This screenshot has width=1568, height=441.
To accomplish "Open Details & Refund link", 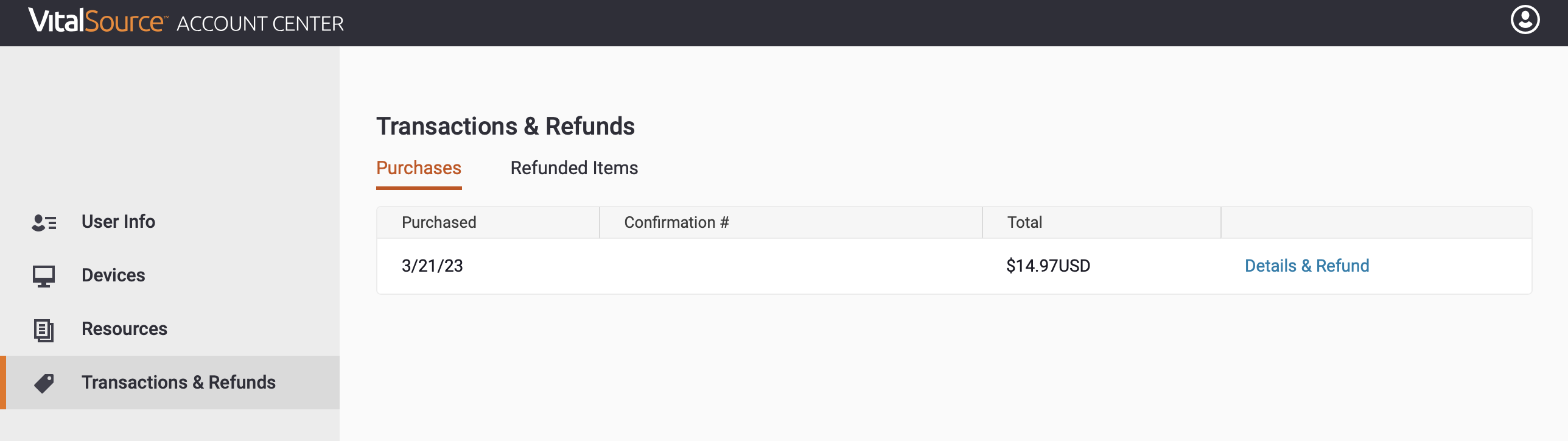I will pos(1307,266).
